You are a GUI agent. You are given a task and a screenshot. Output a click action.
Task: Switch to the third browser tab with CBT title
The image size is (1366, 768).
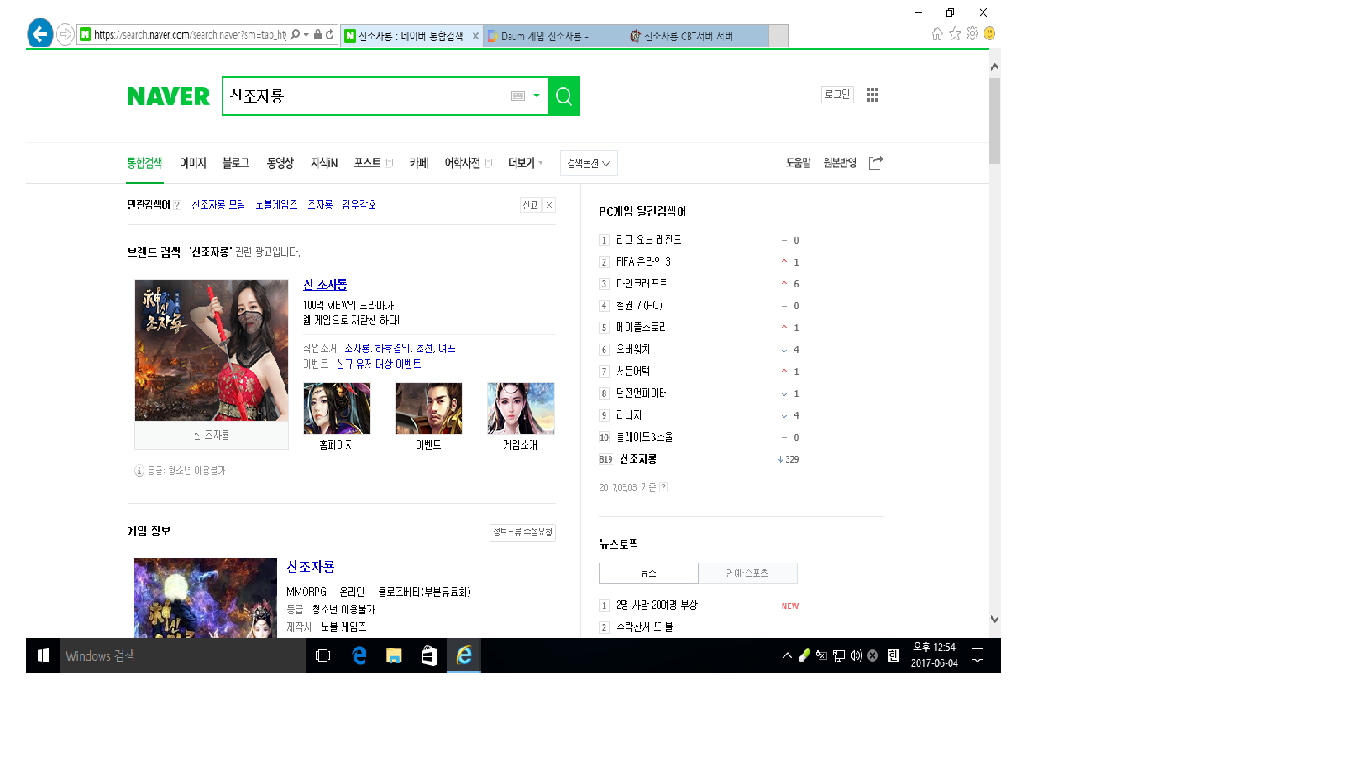[698, 36]
